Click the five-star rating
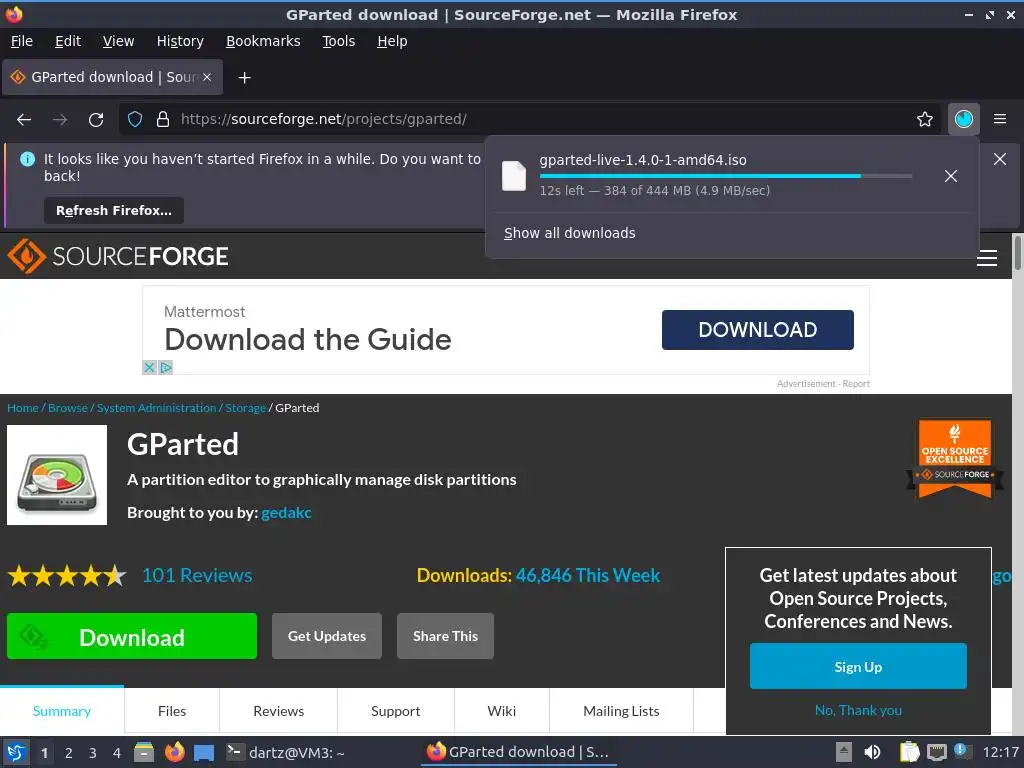The width and height of the screenshot is (1024, 768). tap(67, 576)
